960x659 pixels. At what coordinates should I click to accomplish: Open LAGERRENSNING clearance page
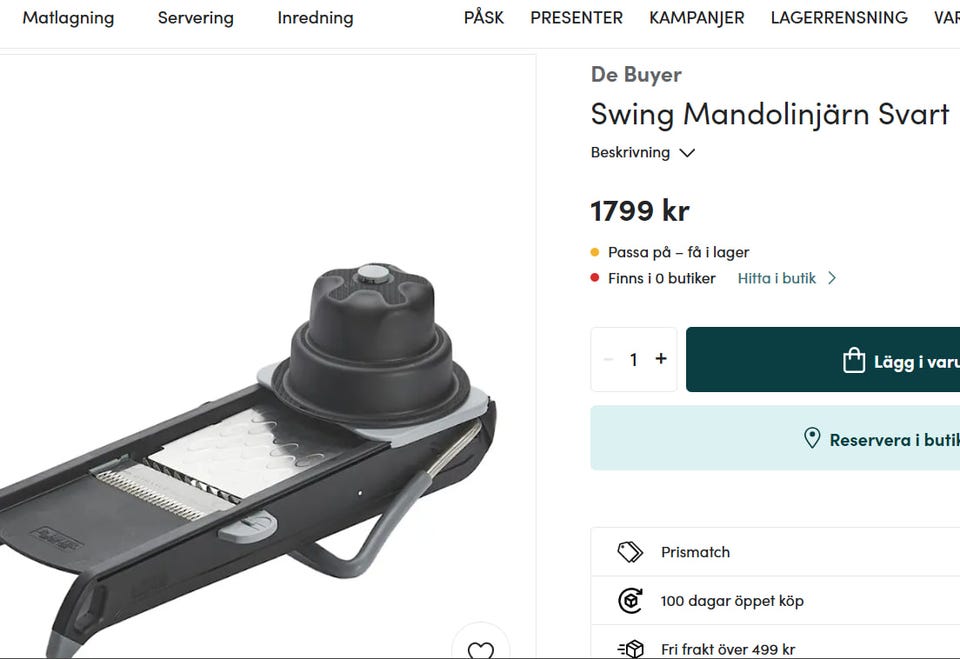839,18
